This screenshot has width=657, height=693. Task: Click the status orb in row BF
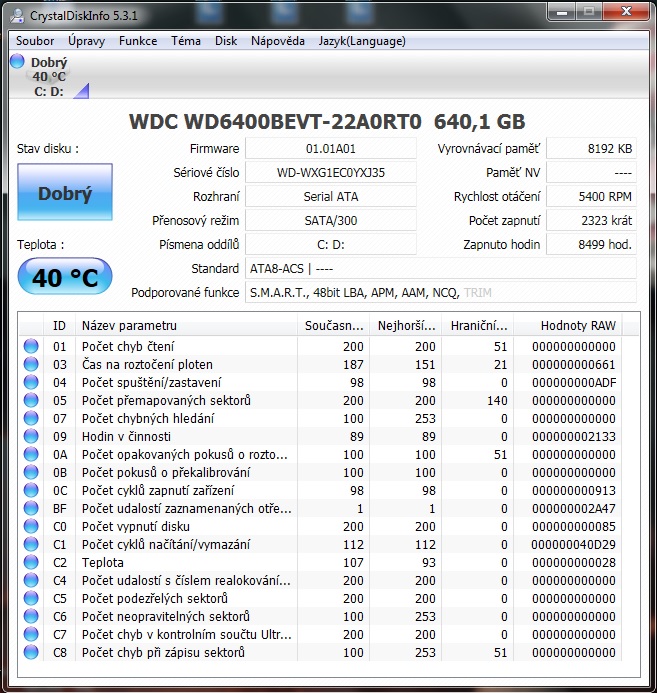(31, 508)
